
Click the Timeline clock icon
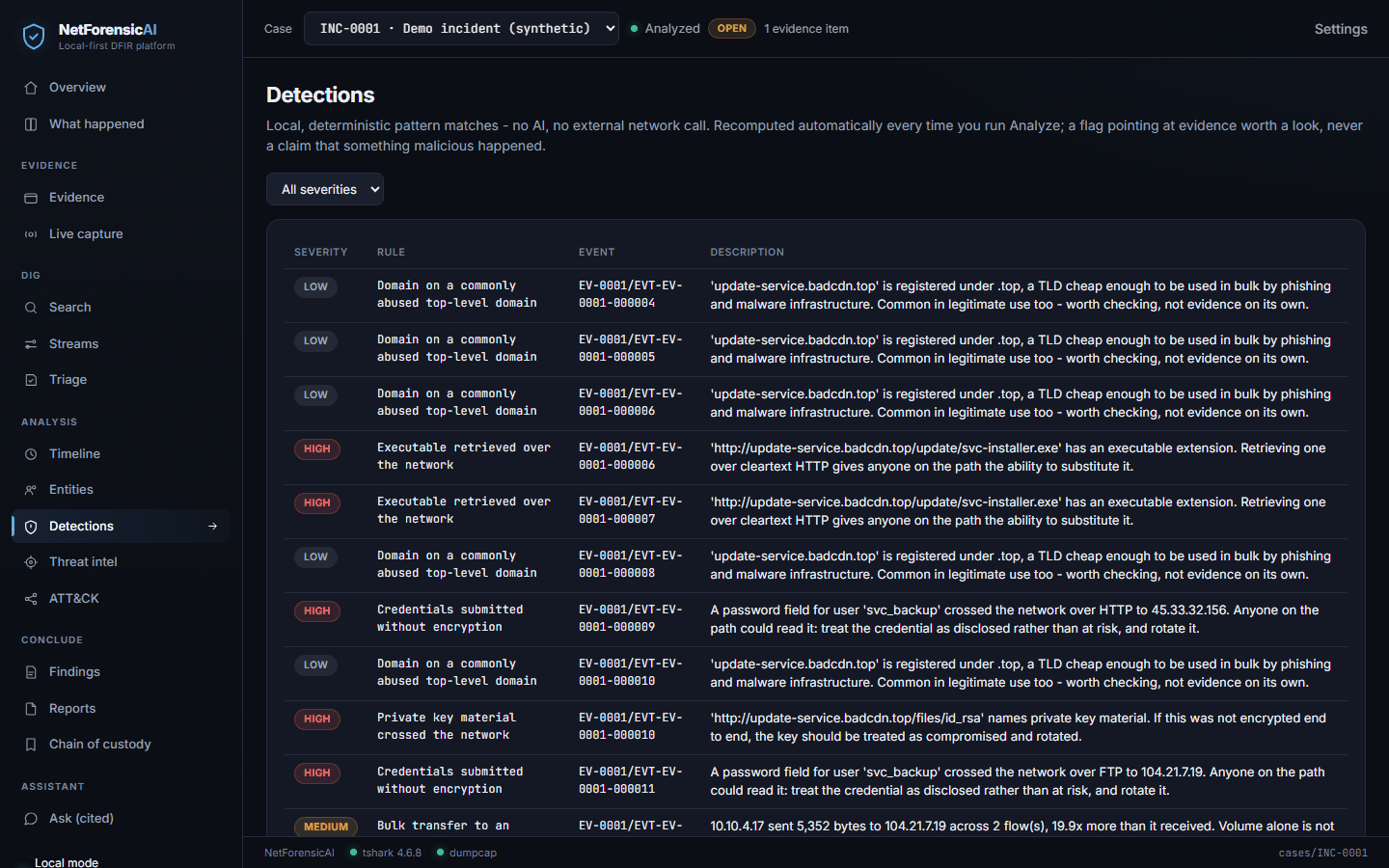pyautogui.click(x=31, y=454)
